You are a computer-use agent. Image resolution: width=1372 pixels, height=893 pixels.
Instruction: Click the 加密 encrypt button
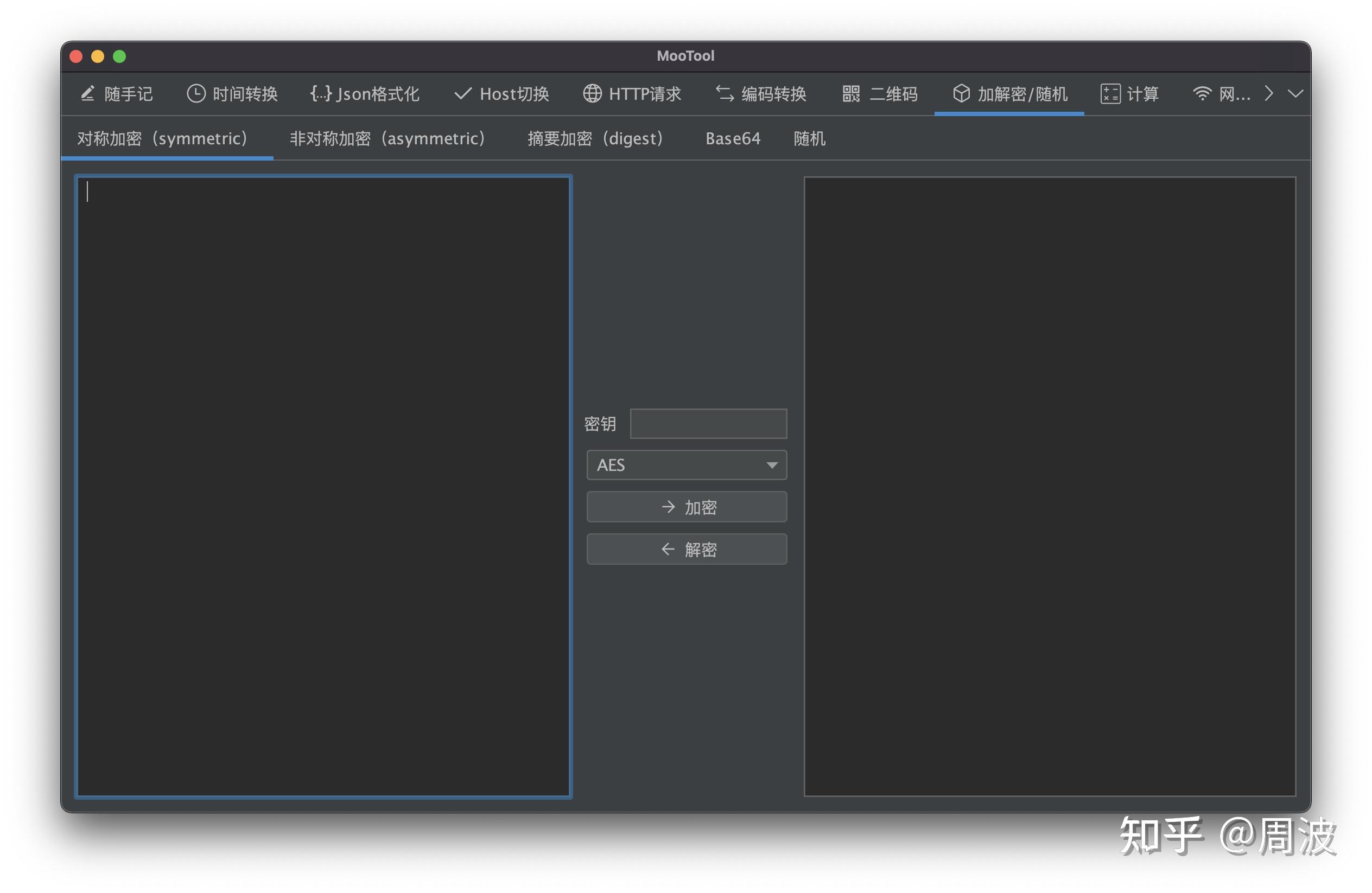(x=686, y=506)
